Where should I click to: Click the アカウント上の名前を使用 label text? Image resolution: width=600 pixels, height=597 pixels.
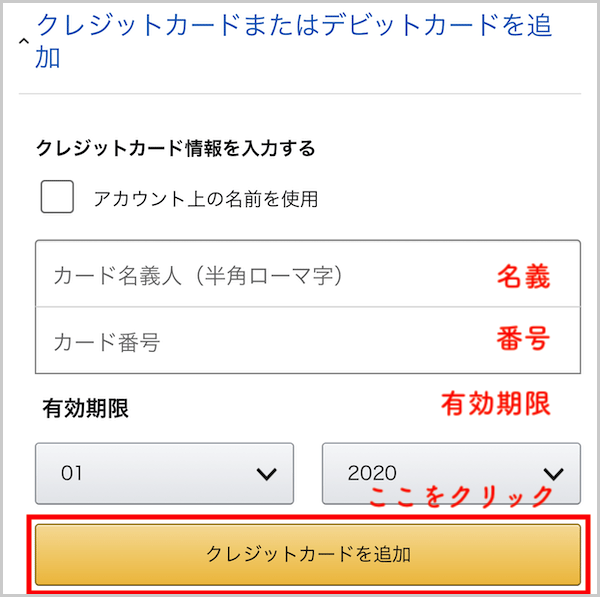(205, 198)
